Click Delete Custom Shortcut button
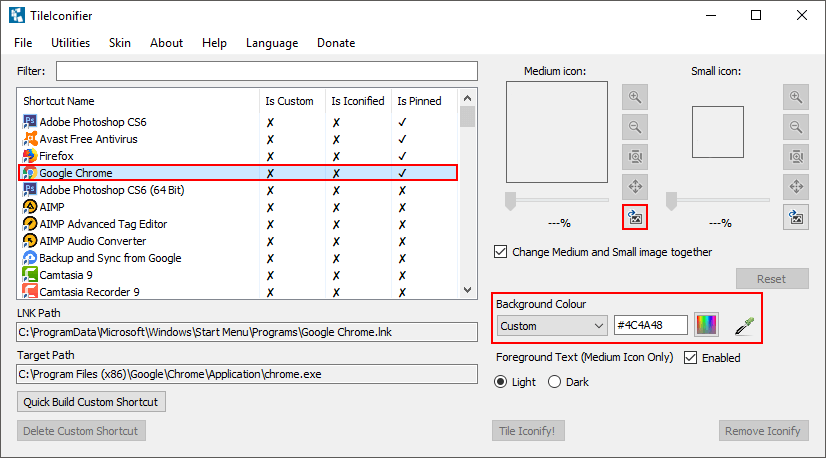The width and height of the screenshot is (826, 458). click(81, 431)
